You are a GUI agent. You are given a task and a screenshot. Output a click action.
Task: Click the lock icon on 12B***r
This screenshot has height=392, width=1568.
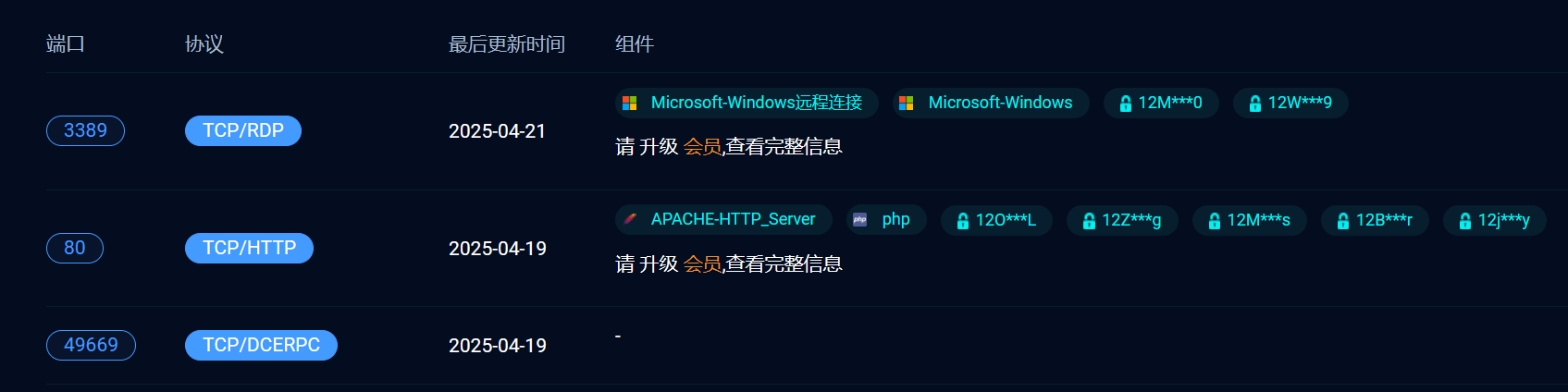1343,220
